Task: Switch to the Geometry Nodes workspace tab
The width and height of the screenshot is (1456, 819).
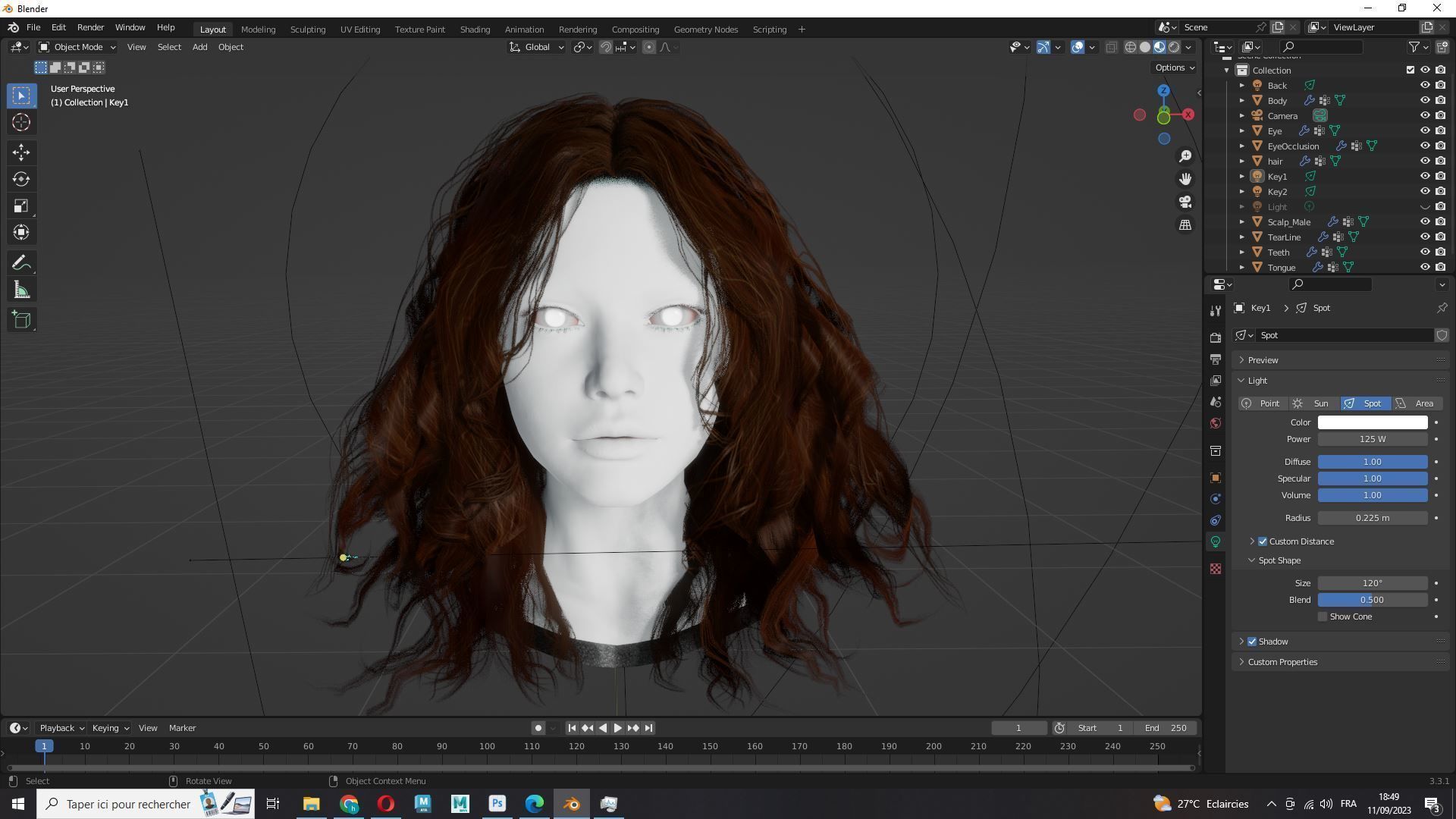Action: (x=705, y=29)
